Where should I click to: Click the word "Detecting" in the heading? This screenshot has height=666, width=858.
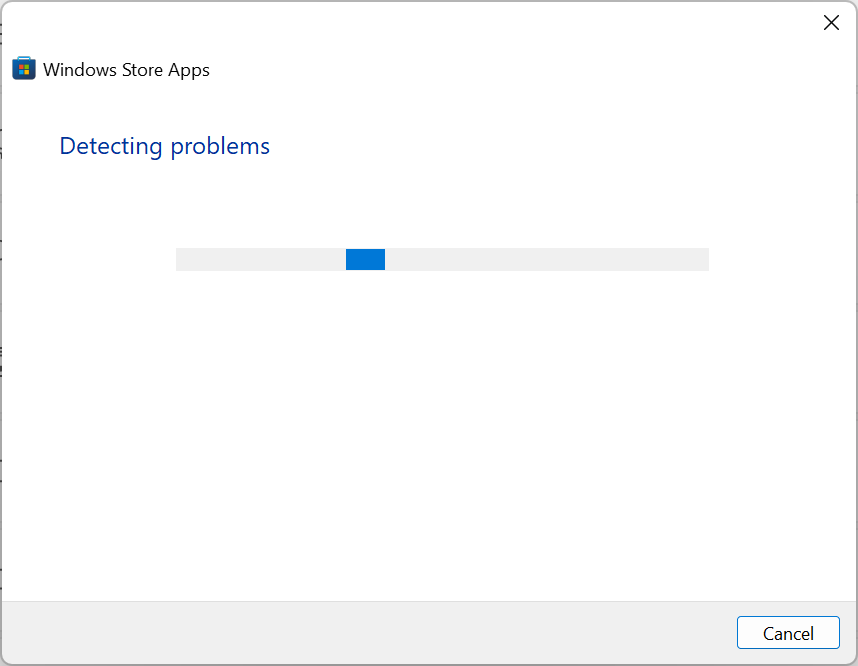click(x=111, y=146)
